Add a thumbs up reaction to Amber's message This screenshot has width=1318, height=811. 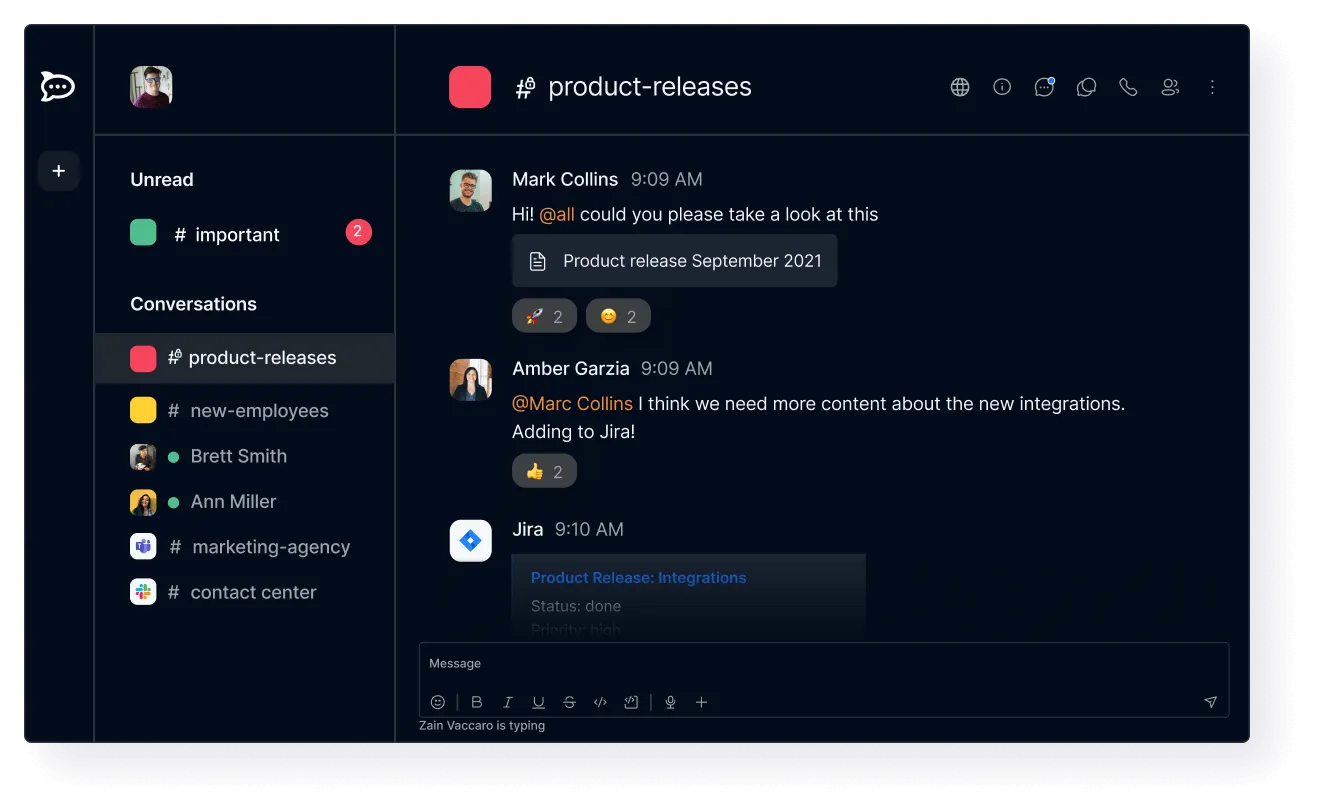[544, 470]
